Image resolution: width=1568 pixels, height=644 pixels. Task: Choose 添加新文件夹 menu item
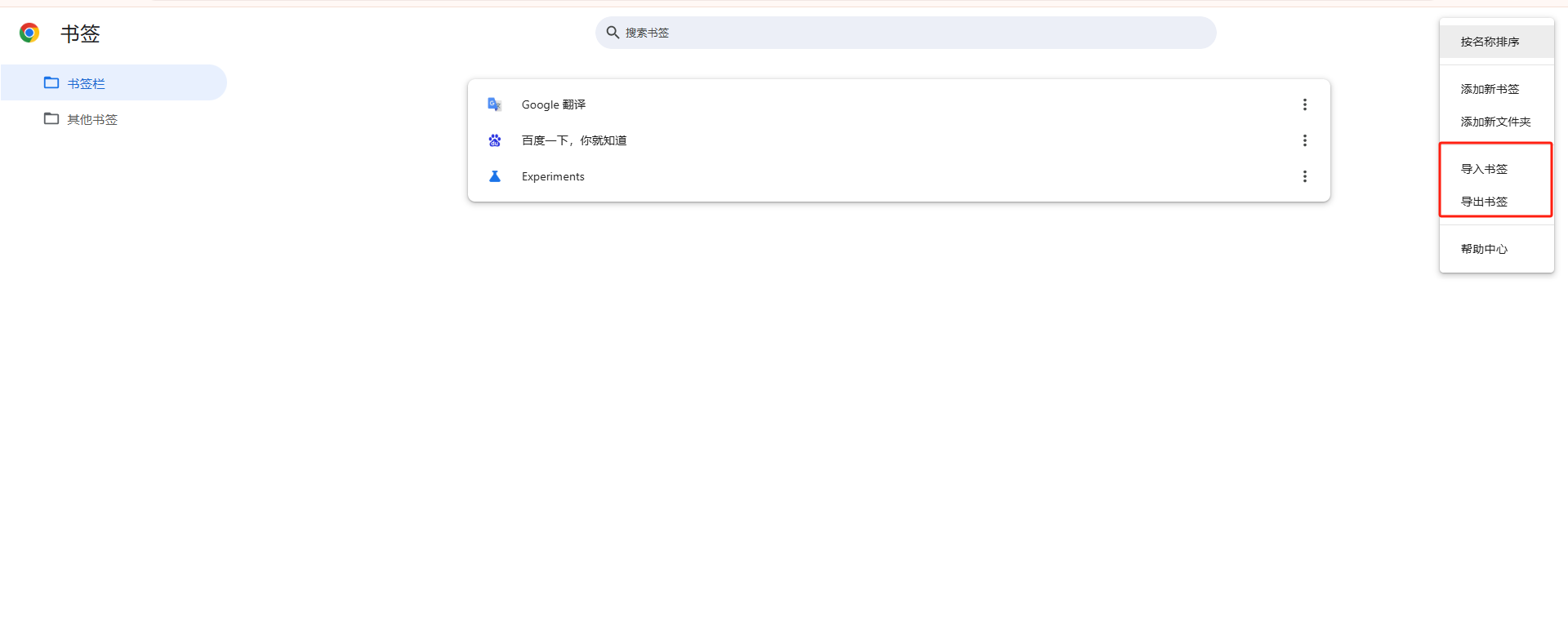point(1496,122)
